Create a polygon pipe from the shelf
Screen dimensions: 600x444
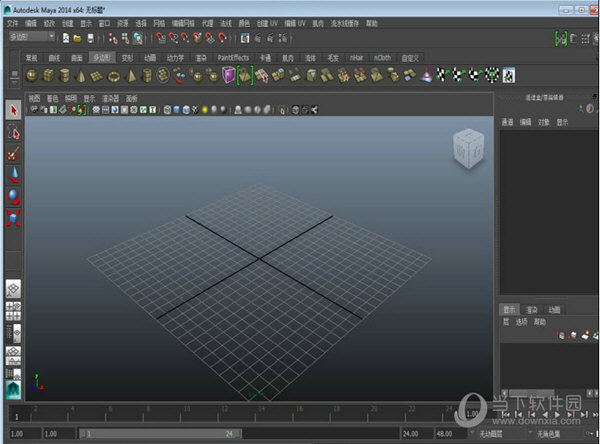tap(147, 75)
